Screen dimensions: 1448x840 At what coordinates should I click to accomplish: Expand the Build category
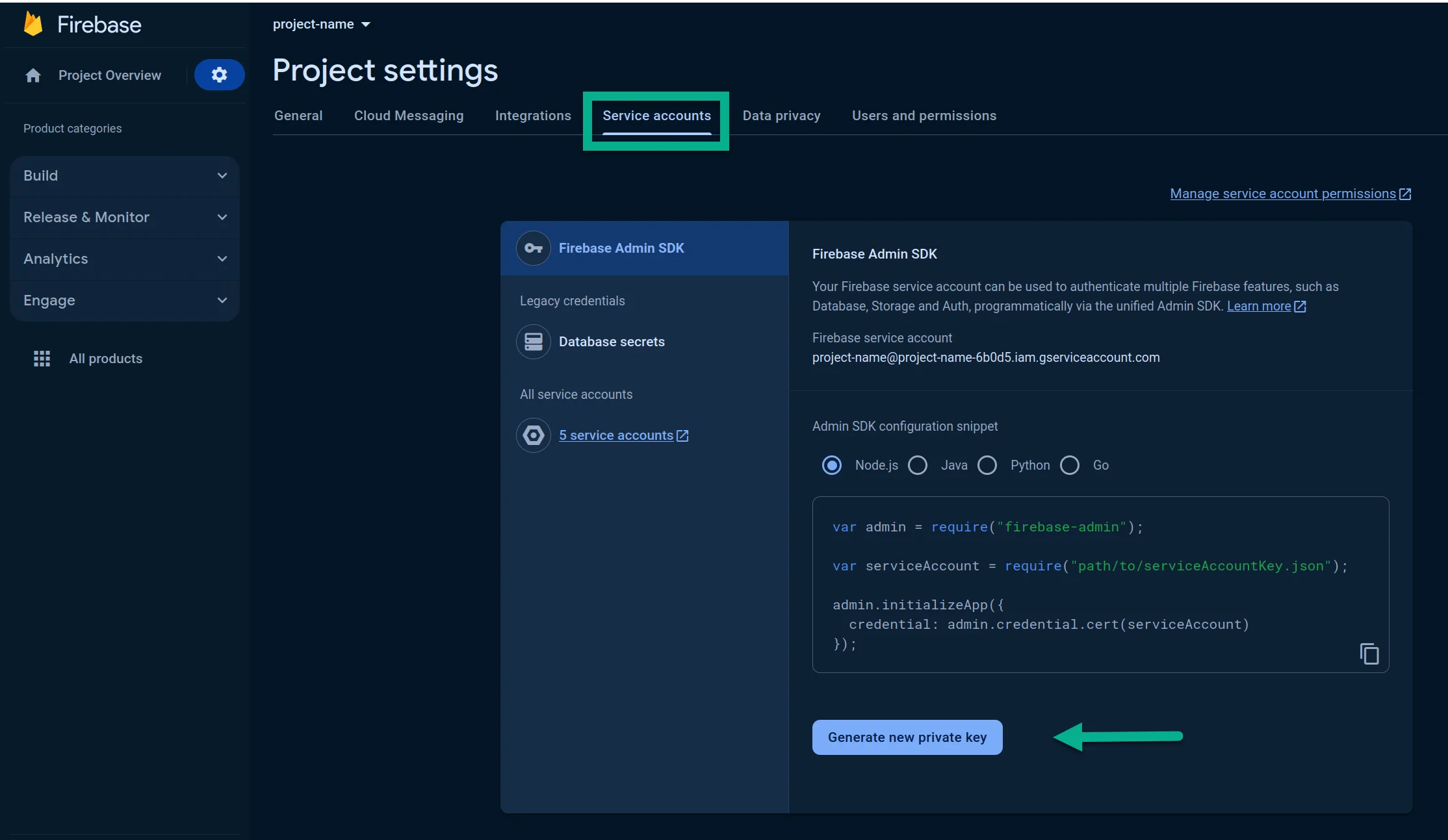click(x=125, y=175)
